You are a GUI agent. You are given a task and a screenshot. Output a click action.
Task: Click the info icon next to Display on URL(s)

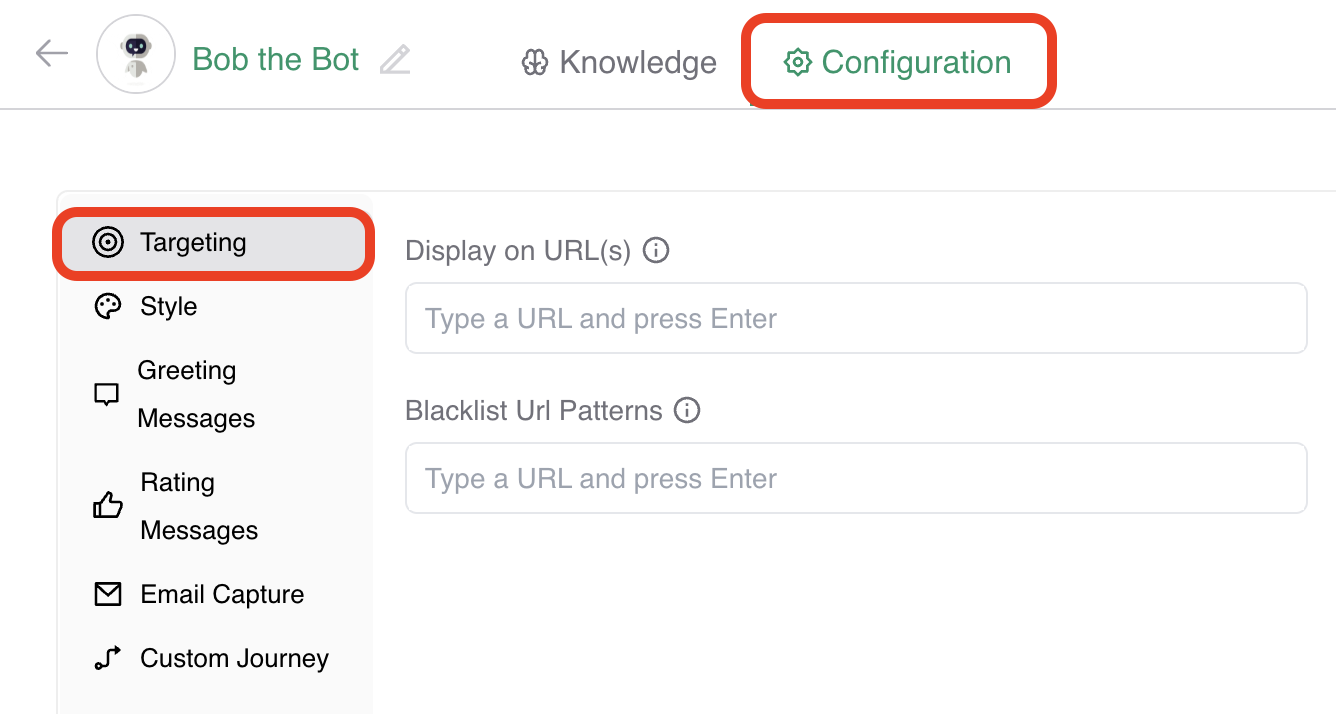point(656,250)
